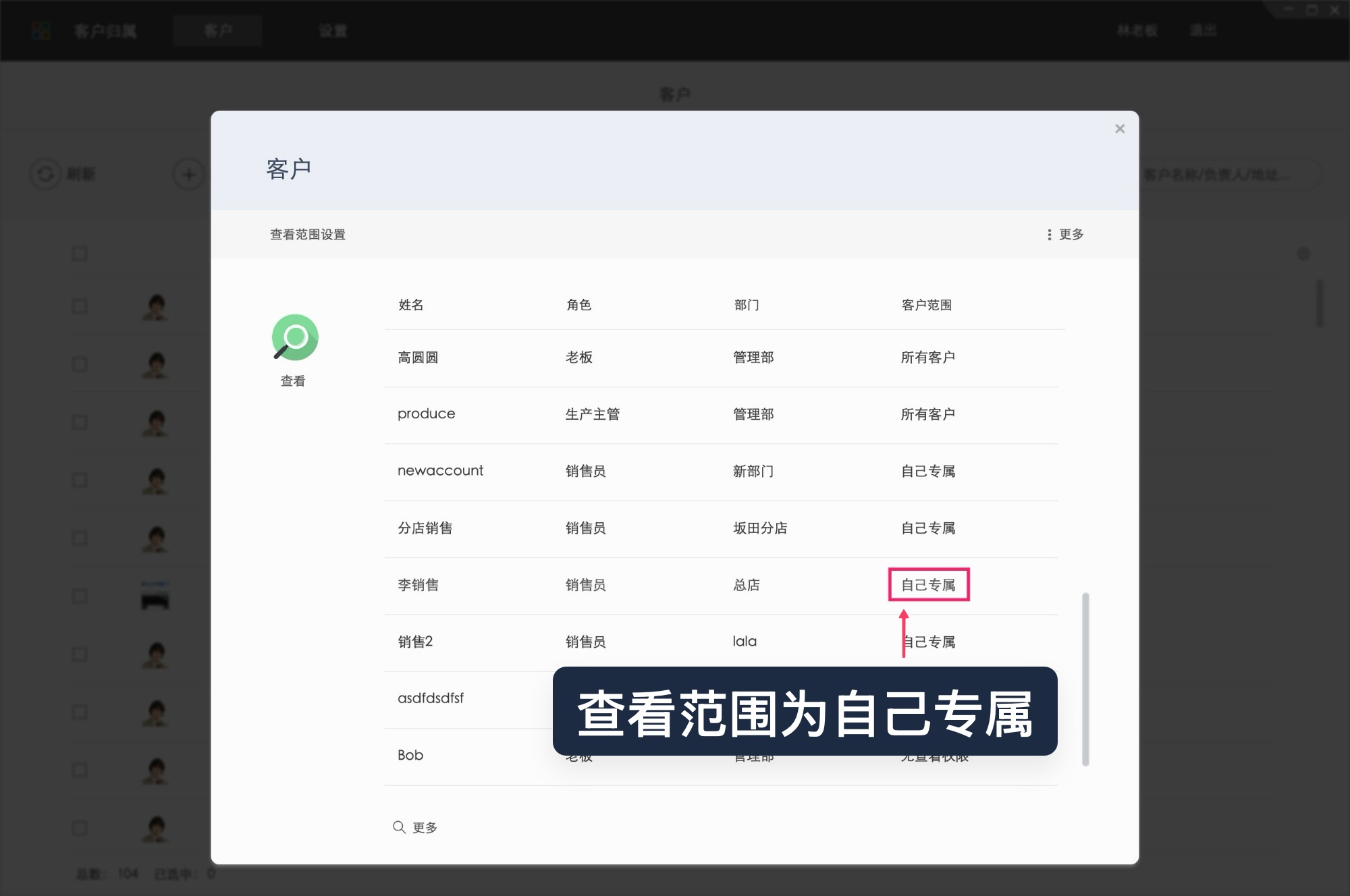Click the scrollbar inside the 客户 dialog
Screen dimensions: 1350x896
(x=1085, y=675)
